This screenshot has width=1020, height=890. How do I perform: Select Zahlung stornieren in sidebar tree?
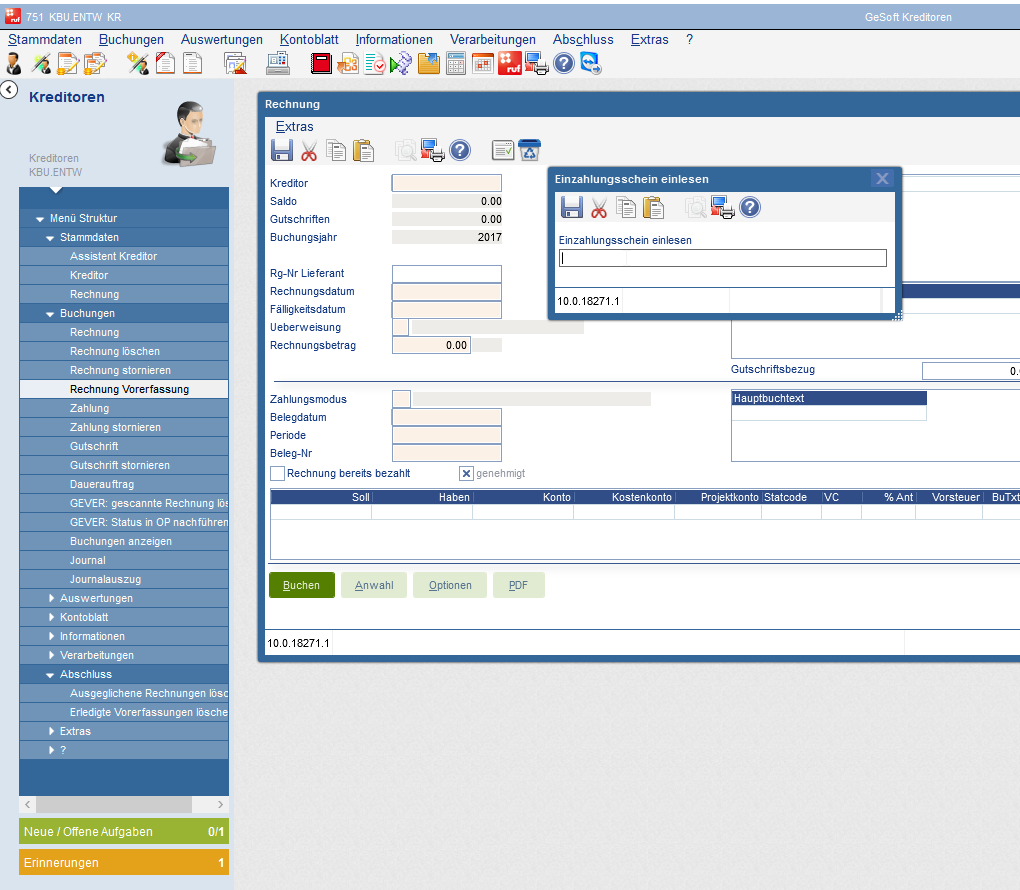click(x=124, y=427)
